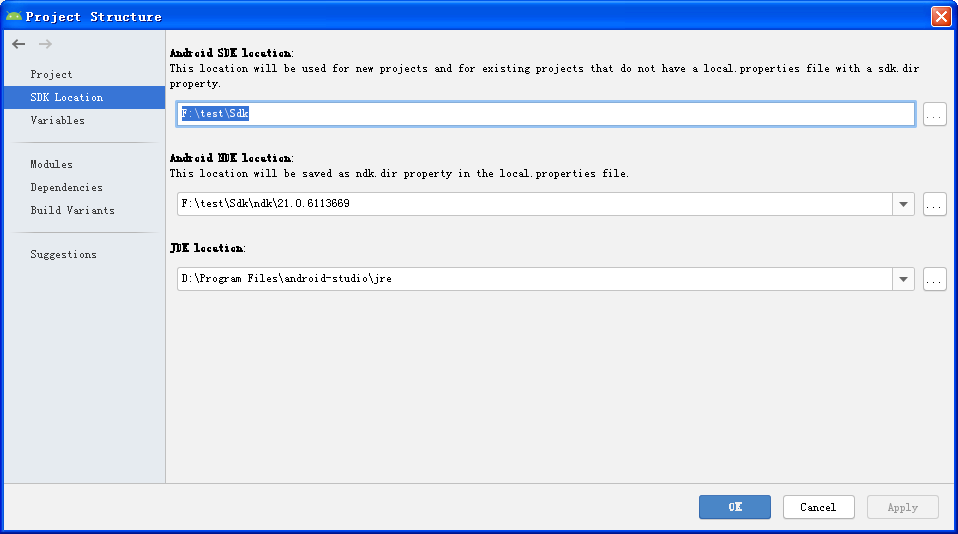958x534 pixels.
Task: Focus the Android SDK location text field
Action: click(x=546, y=114)
